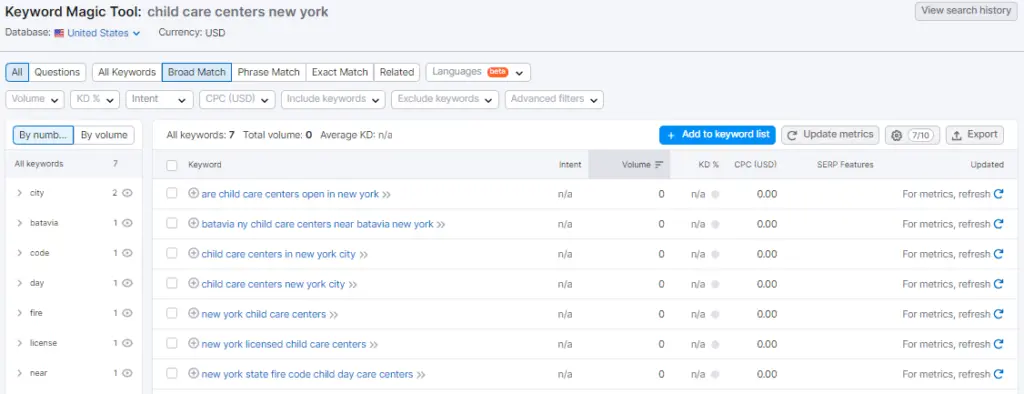Select the Exact Match tab
Screen dimensions: 1024x394
340,72
